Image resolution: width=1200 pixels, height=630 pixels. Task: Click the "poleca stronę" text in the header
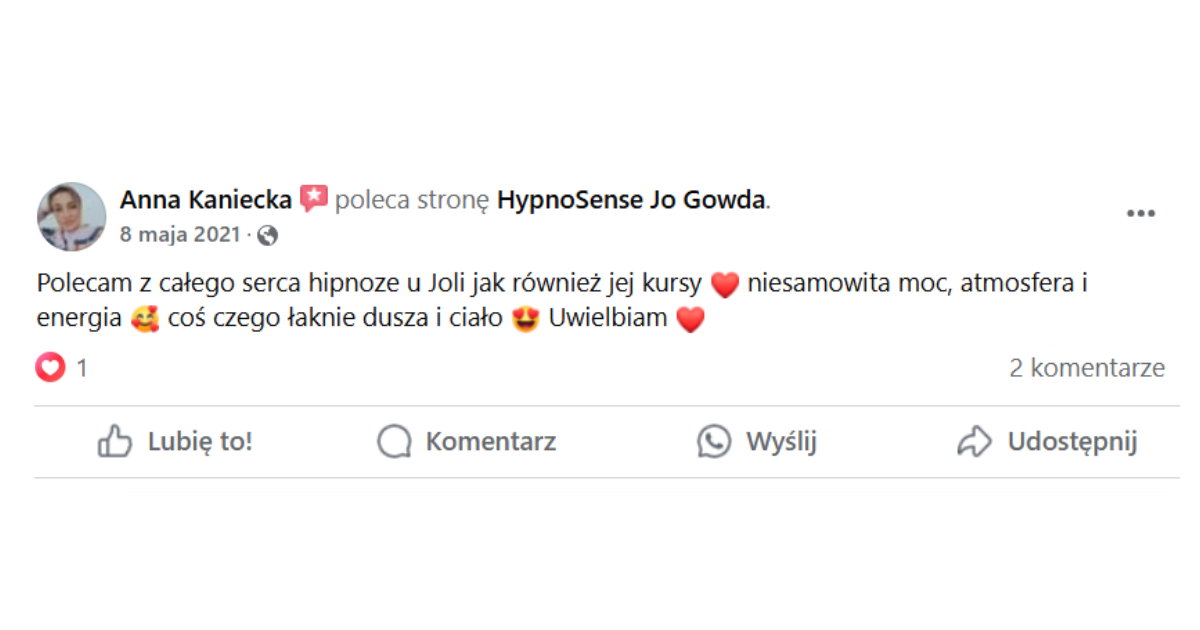[411, 200]
